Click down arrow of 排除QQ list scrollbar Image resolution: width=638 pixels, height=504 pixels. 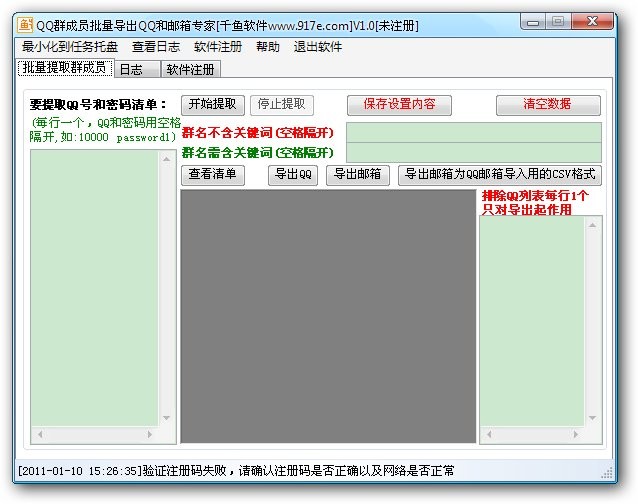(x=592, y=418)
